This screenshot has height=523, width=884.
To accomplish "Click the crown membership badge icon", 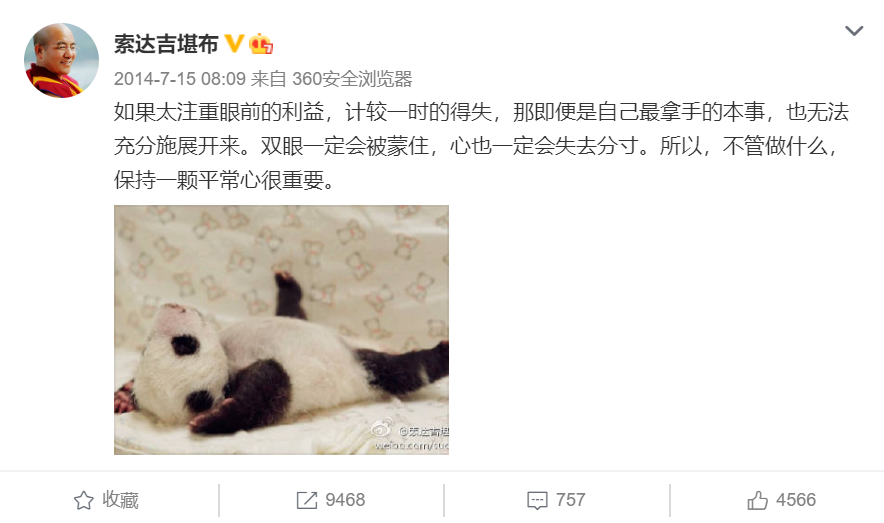I will (261, 43).
